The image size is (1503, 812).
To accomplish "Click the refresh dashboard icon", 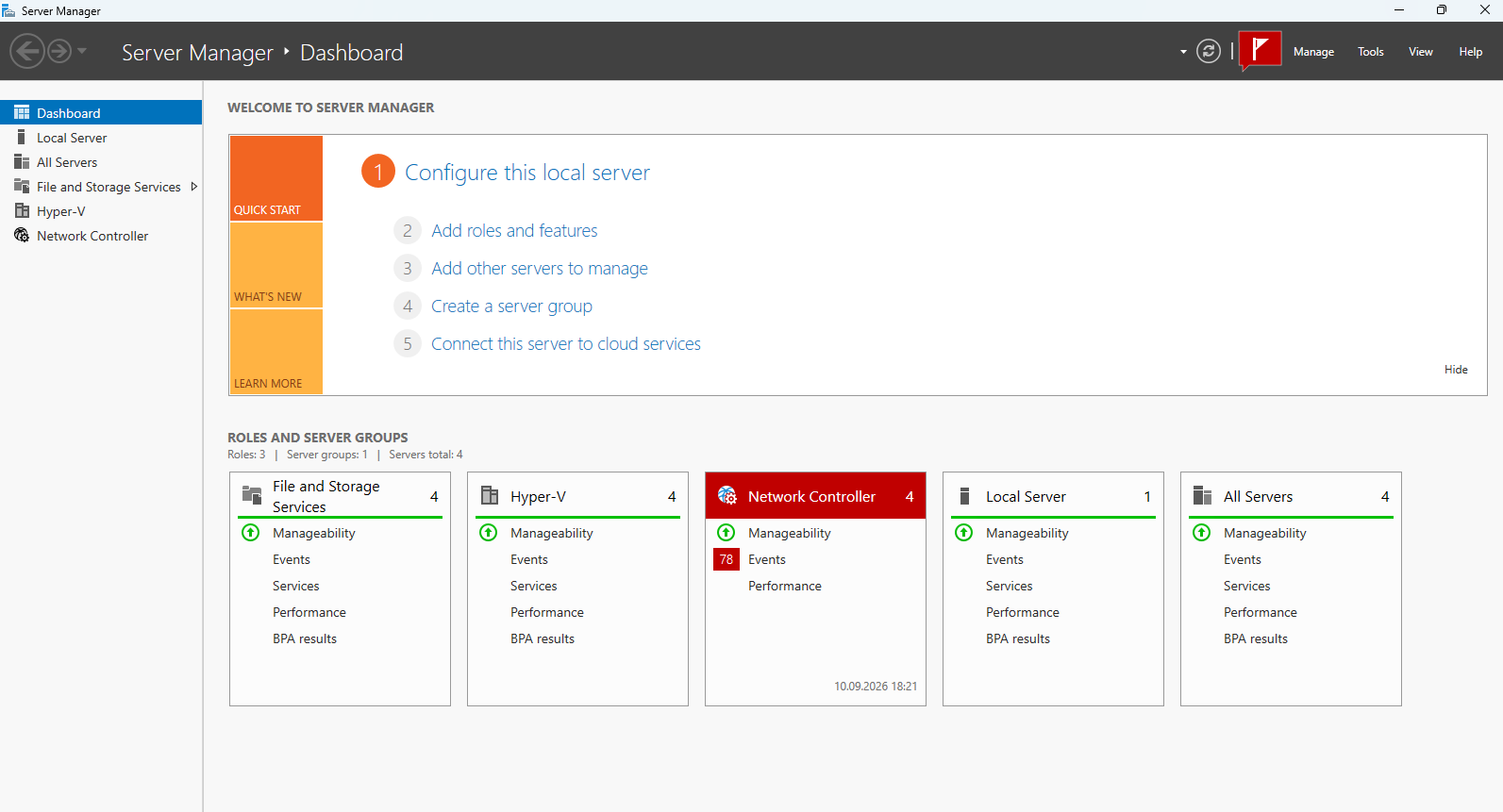I will click(x=1209, y=51).
